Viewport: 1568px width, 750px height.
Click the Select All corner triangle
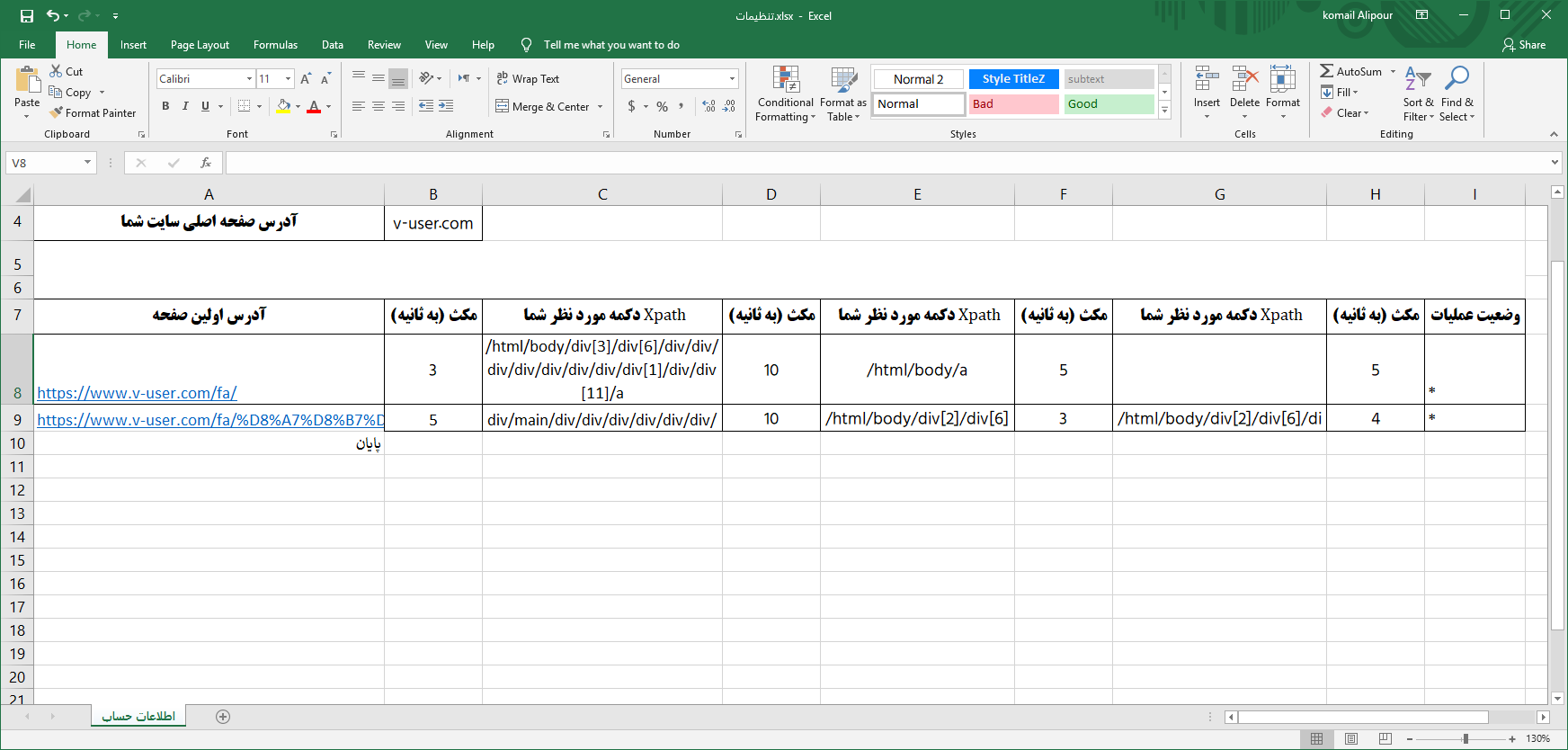23,195
